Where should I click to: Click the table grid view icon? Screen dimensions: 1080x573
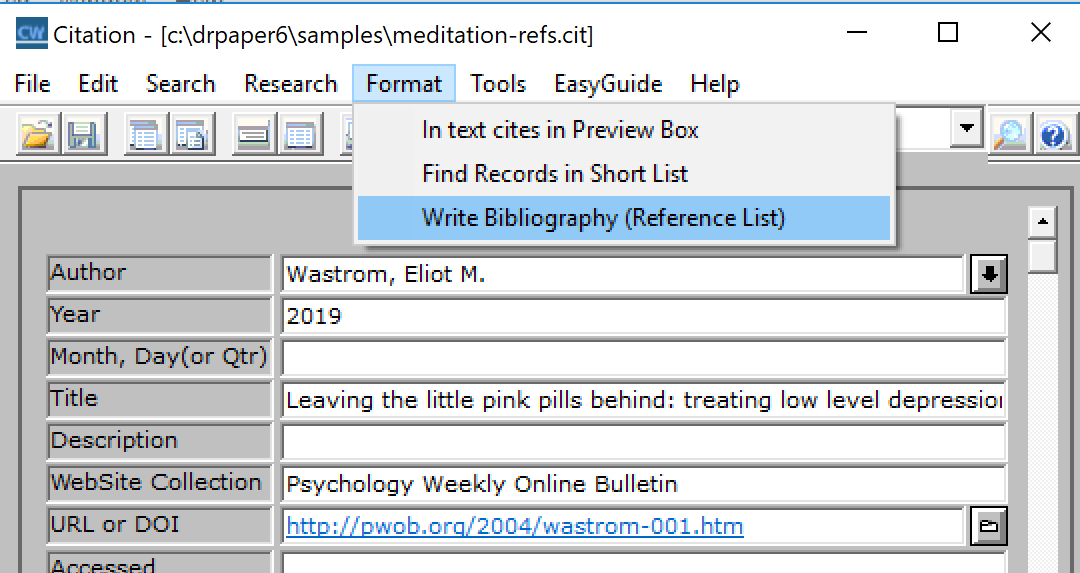[x=300, y=135]
